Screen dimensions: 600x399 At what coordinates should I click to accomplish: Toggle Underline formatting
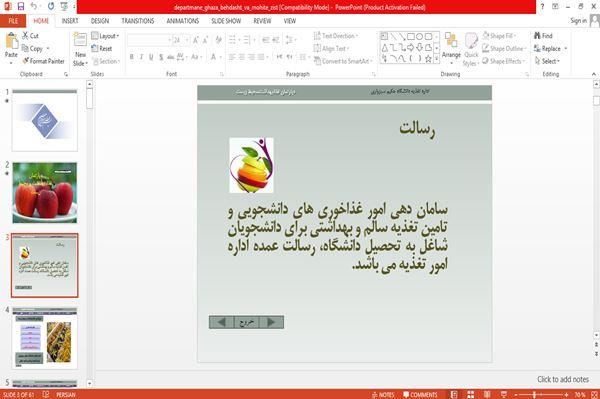point(151,57)
